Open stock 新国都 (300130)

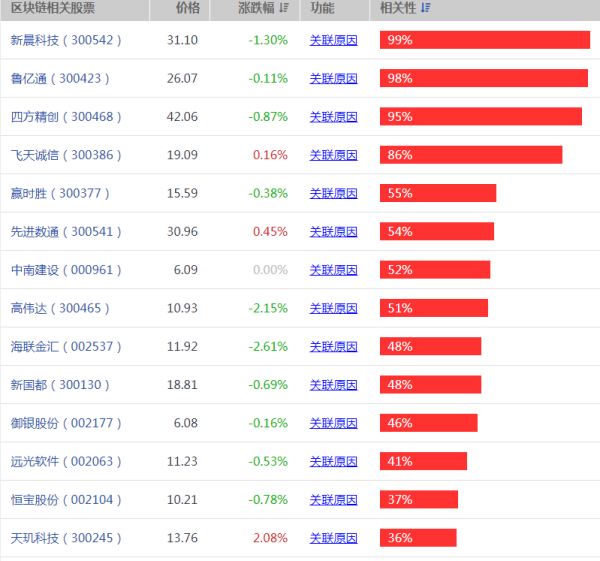(x=60, y=385)
